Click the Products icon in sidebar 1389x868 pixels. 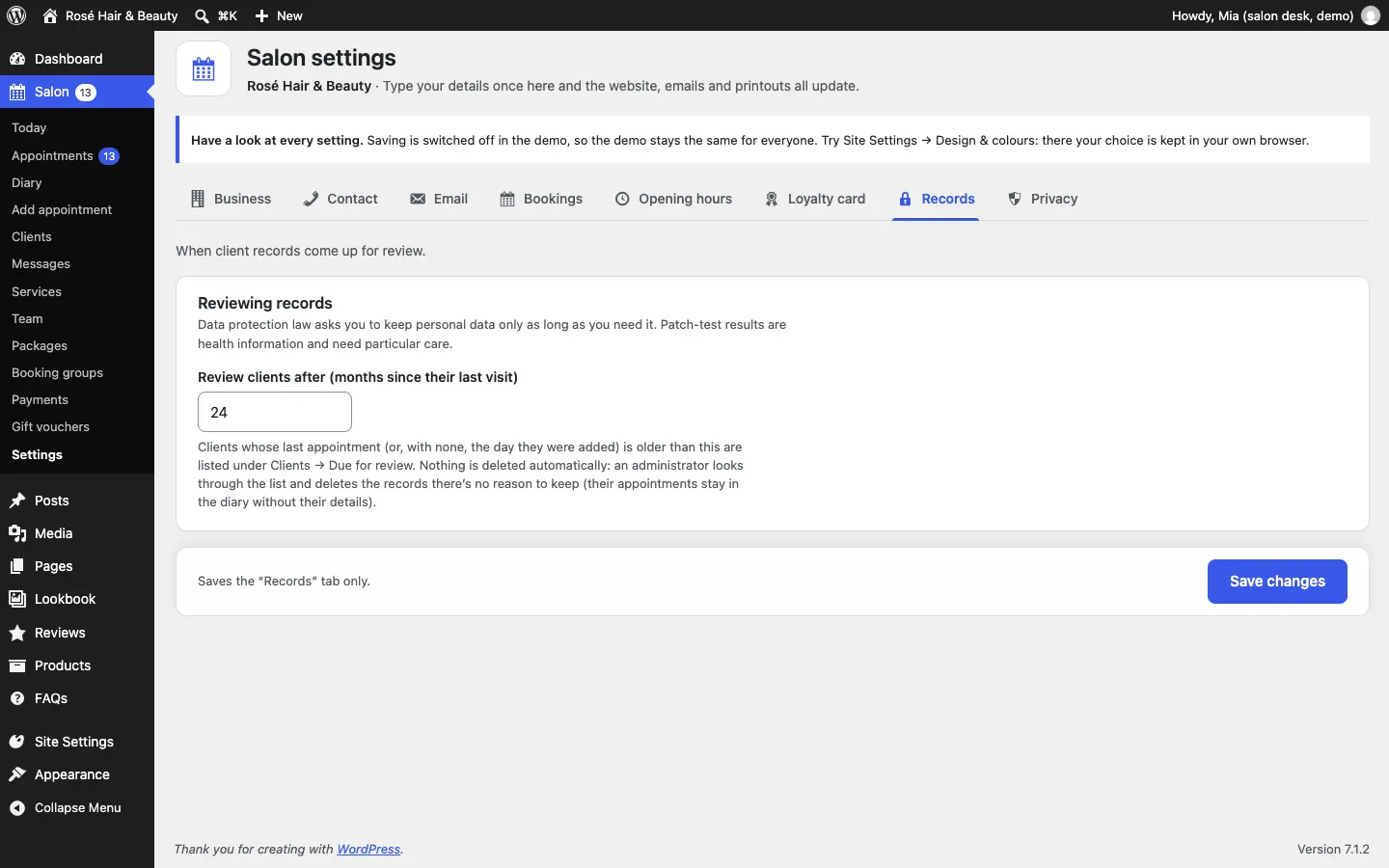(17, 665)
